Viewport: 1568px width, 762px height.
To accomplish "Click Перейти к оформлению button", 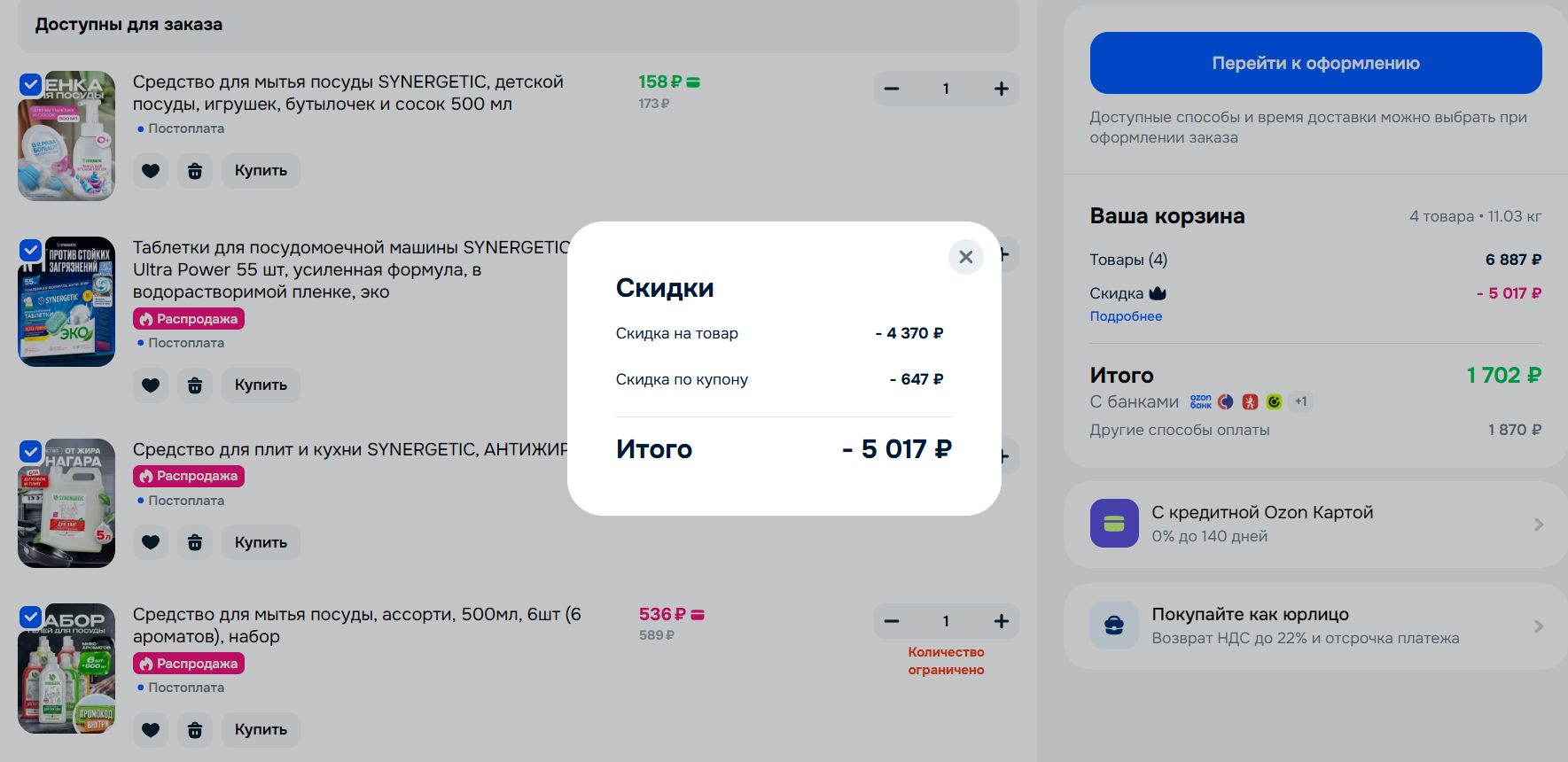I will point(1315,63).
